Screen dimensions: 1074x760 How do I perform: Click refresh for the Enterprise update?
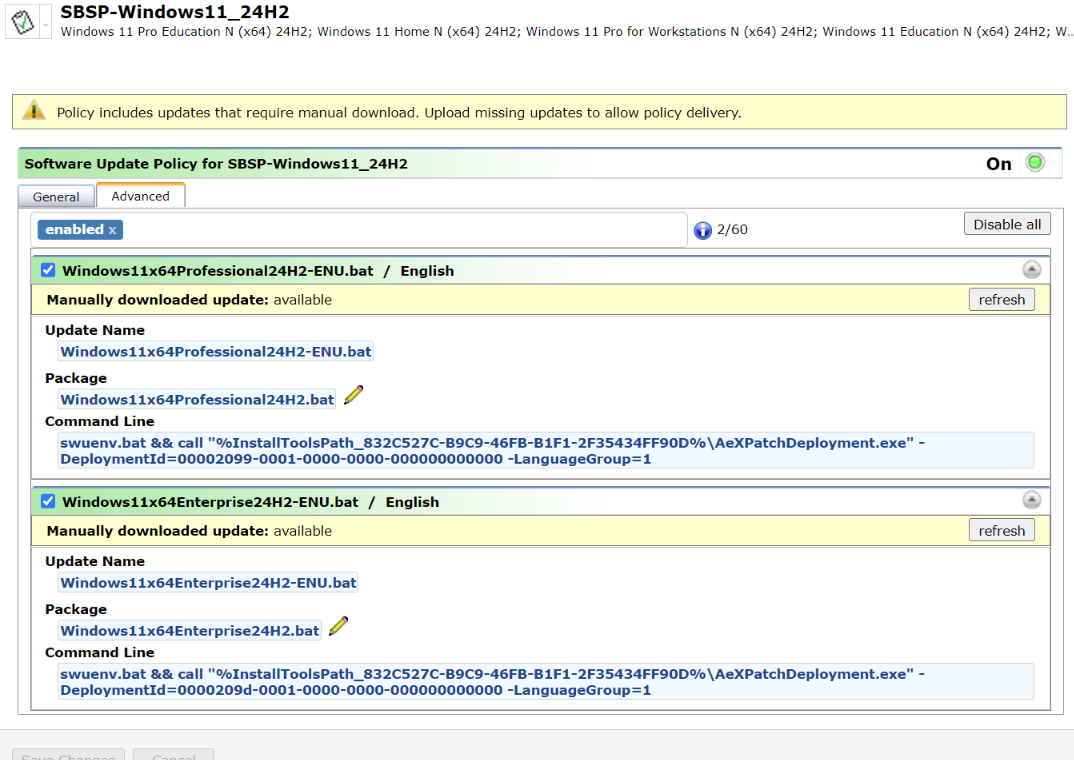1001,531
